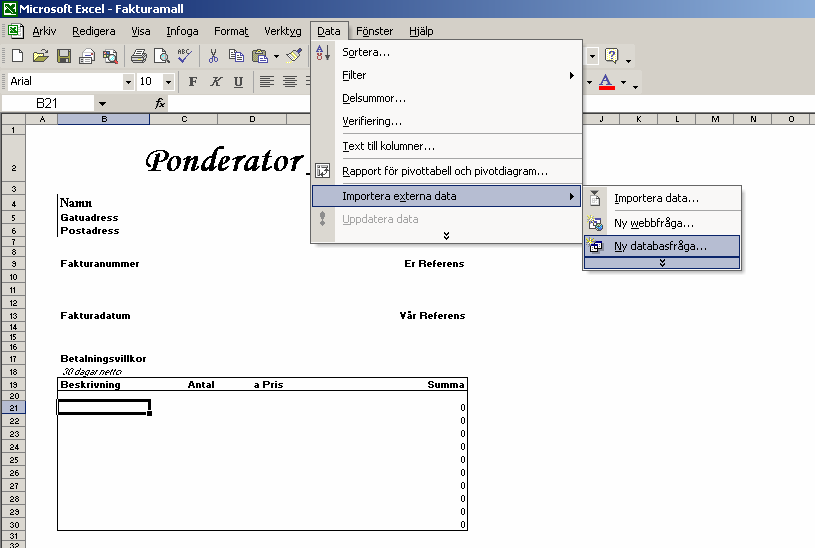This screenshot has height=548, width=815.
Task: Click the Open folder icon
Action: point(41,56)
